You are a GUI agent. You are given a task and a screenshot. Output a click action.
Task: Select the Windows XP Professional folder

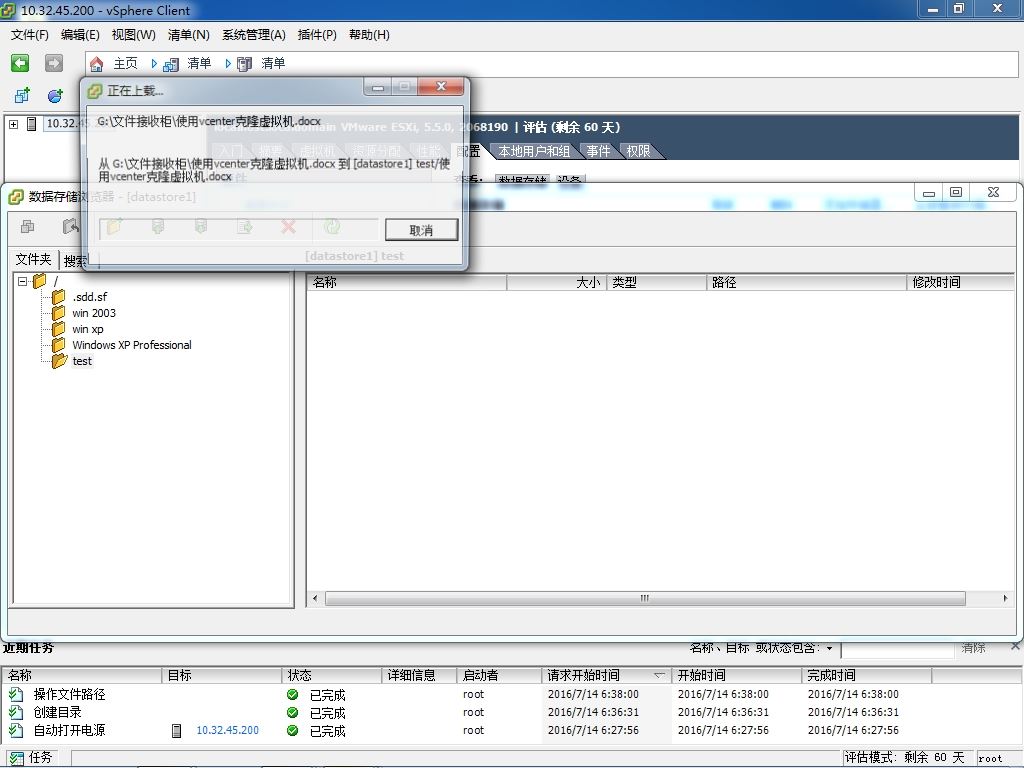point(132,345)
